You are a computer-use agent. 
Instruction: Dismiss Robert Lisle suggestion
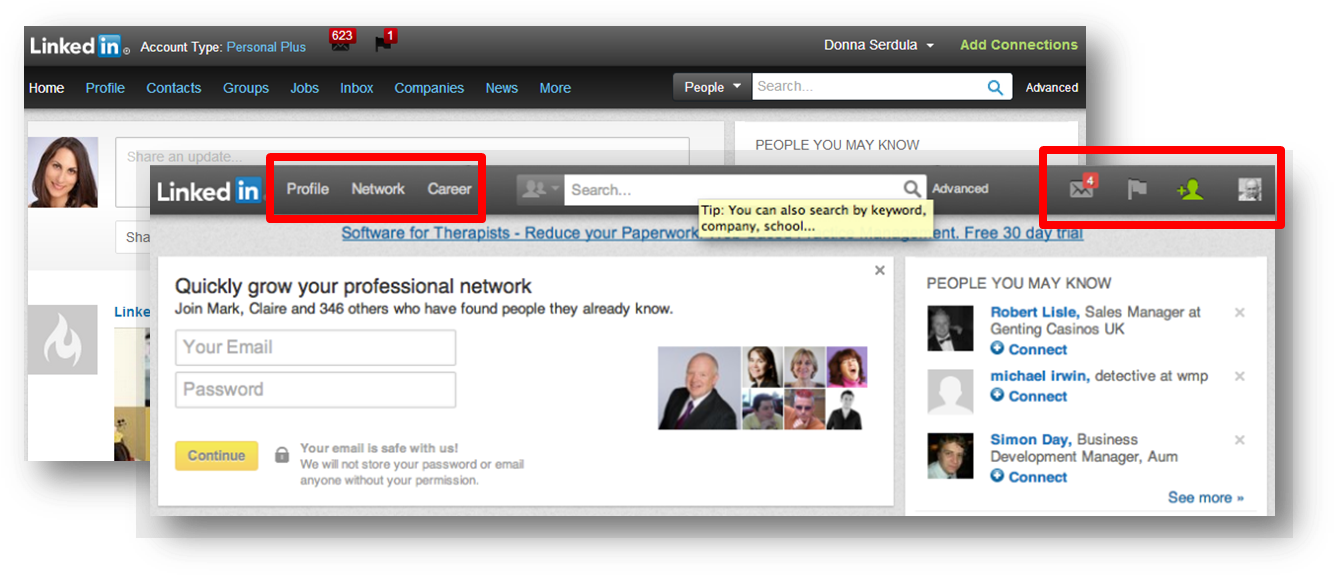[x=1240, y=313]
